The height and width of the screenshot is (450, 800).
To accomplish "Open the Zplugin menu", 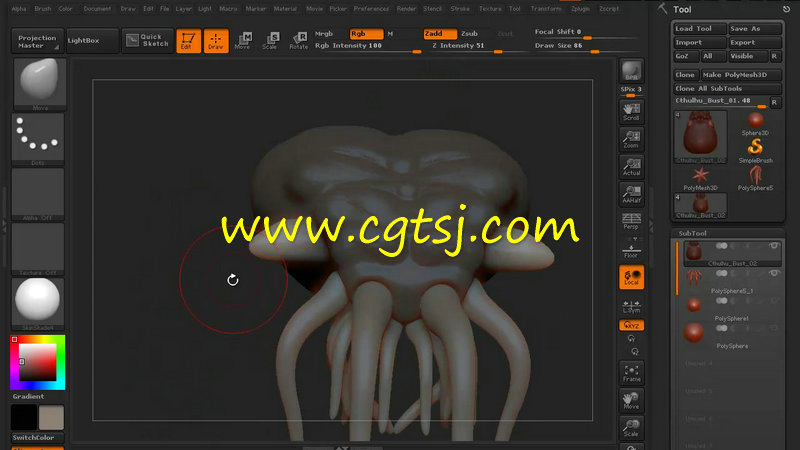I will tap(581, 9).
